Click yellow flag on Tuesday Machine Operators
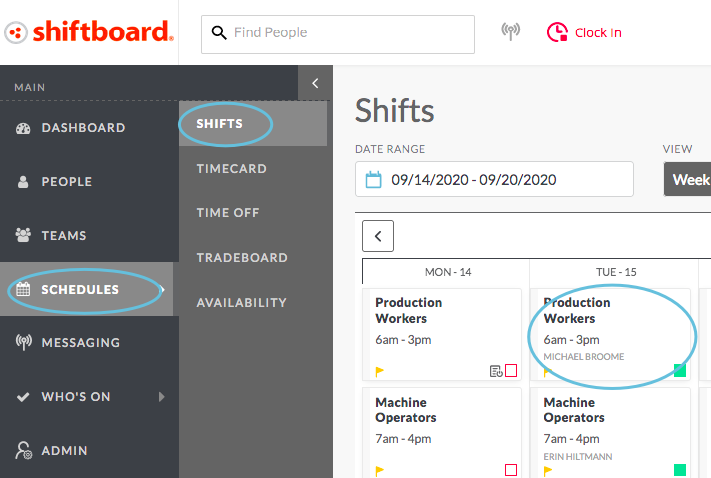 pyautogui.click(x=548, y=471)
